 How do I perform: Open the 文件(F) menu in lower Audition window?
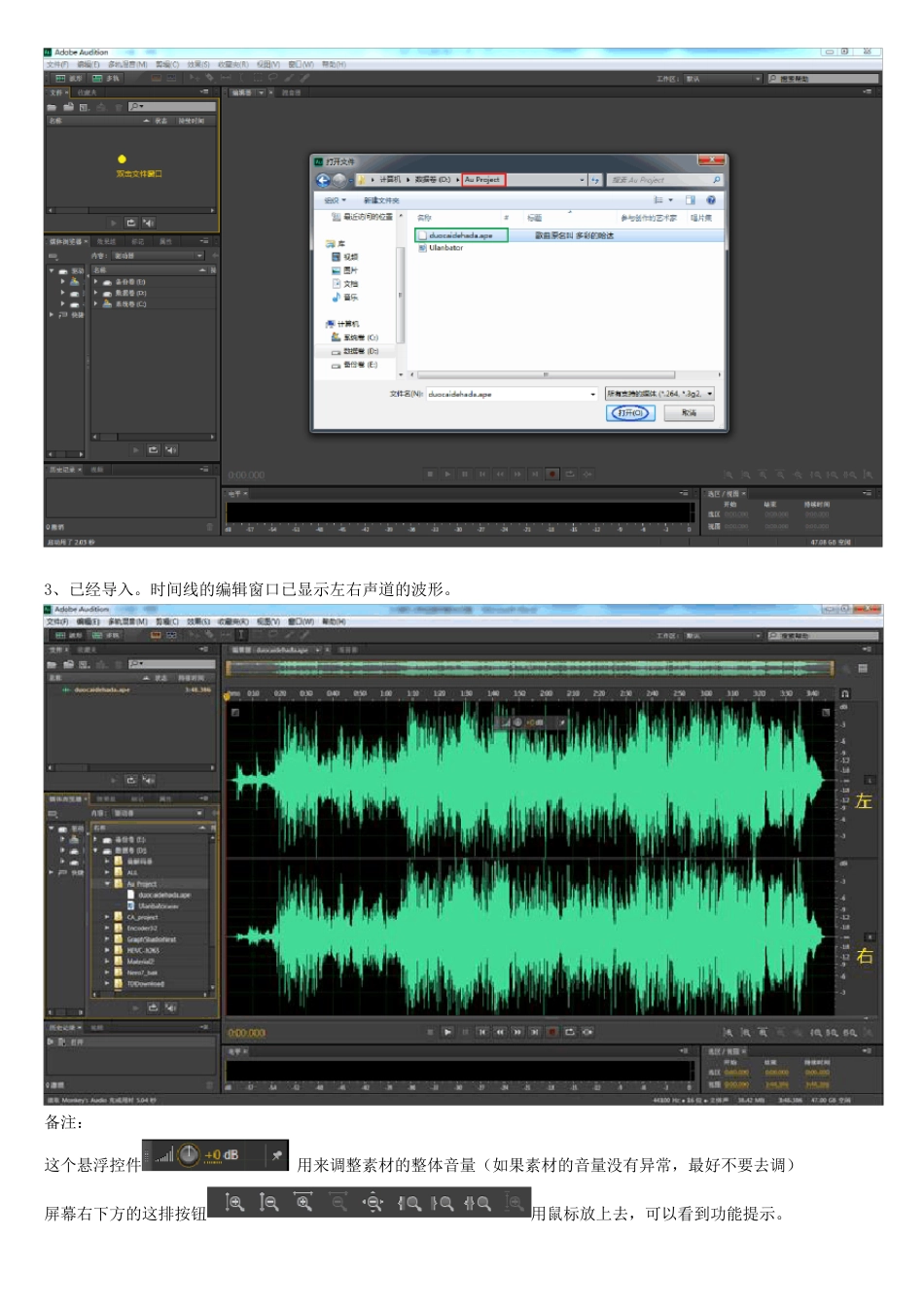(56, 621)
